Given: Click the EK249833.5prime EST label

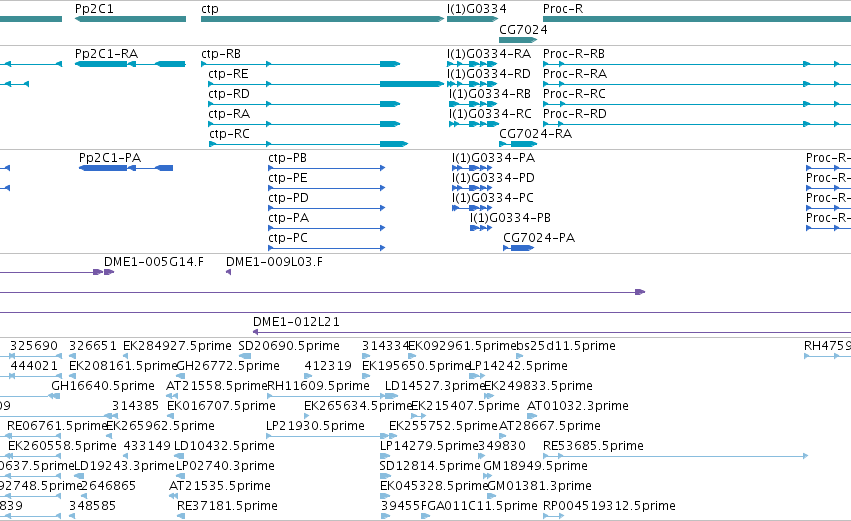Looking at the screenshot, I should (x=538, y=386).
